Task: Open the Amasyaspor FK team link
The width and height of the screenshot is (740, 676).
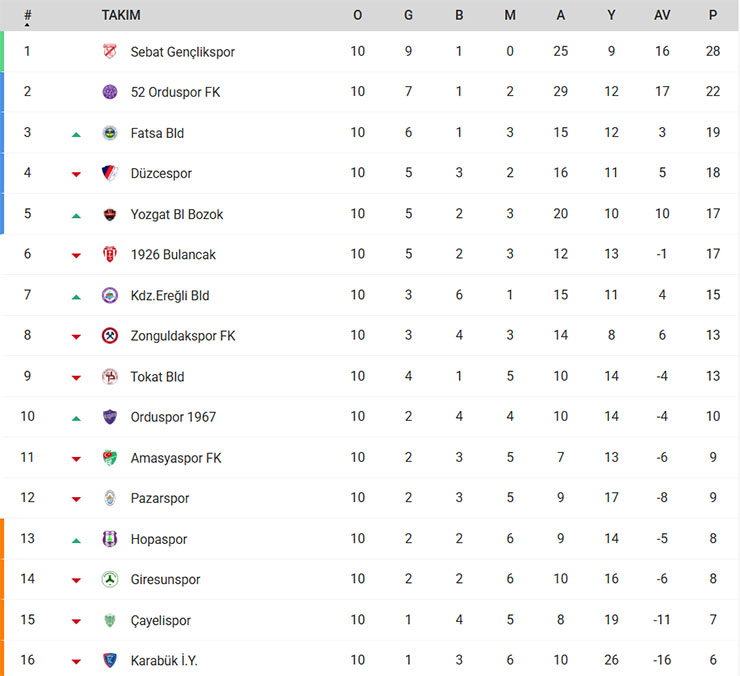Action: coord(176,458)
